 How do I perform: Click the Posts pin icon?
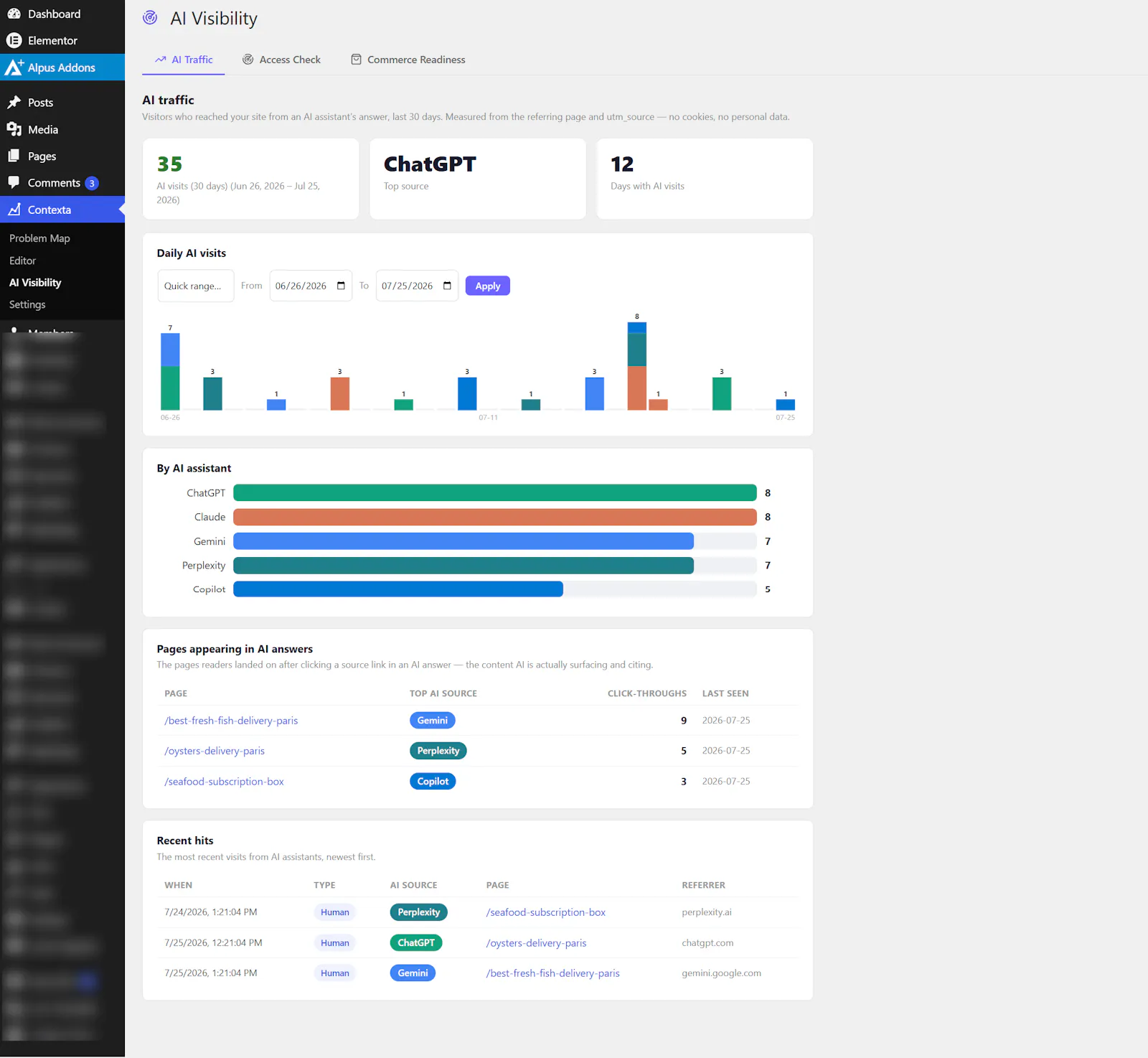pos(14,103)
